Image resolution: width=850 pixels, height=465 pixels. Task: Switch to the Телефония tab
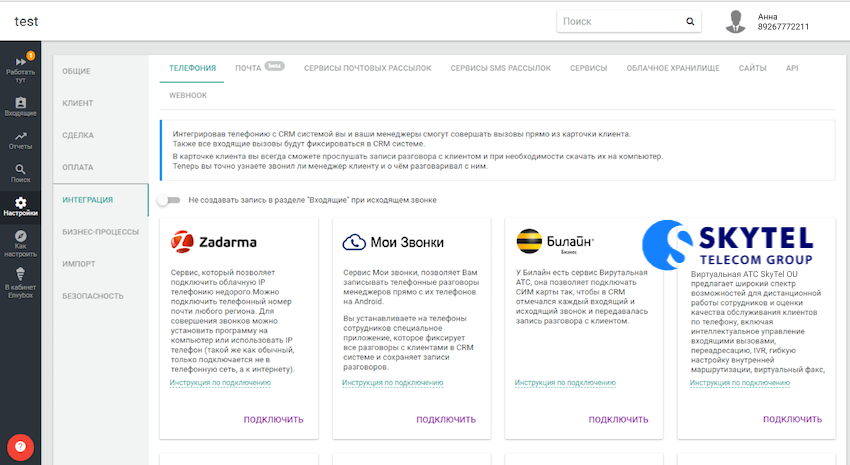(x=192, y=68)
